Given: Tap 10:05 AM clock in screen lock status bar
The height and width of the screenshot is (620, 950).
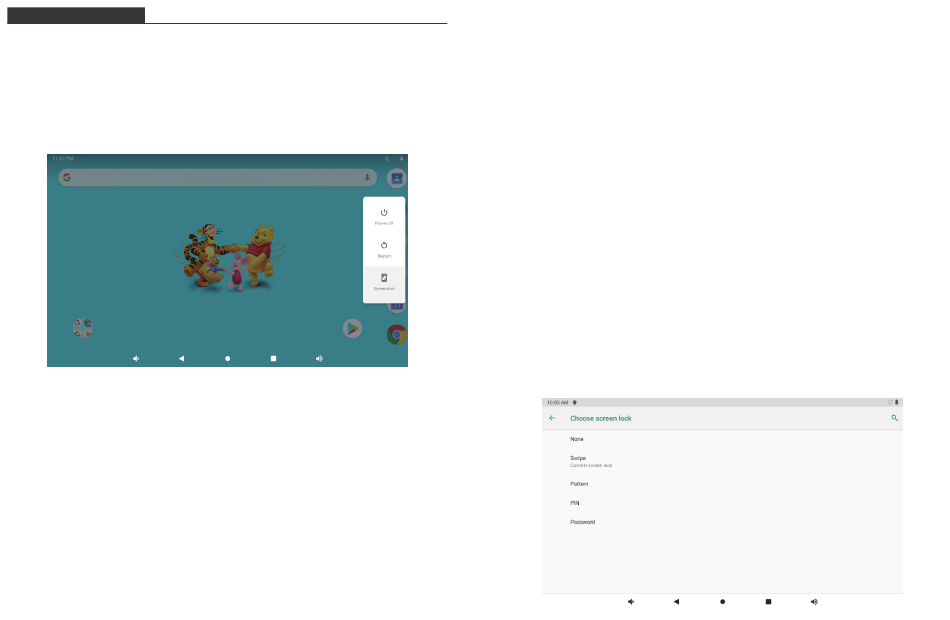Looking at the screenshot, I should coord(557,402).
